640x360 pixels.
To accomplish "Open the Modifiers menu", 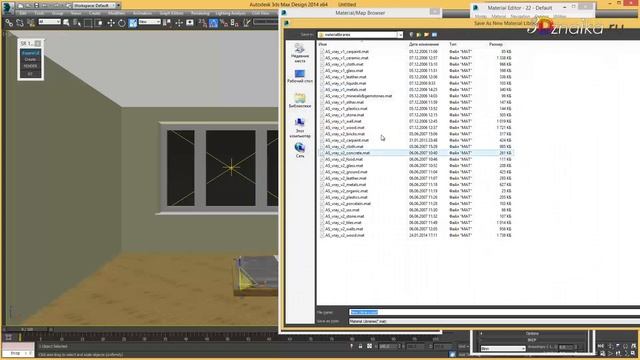I will [116, 13].
